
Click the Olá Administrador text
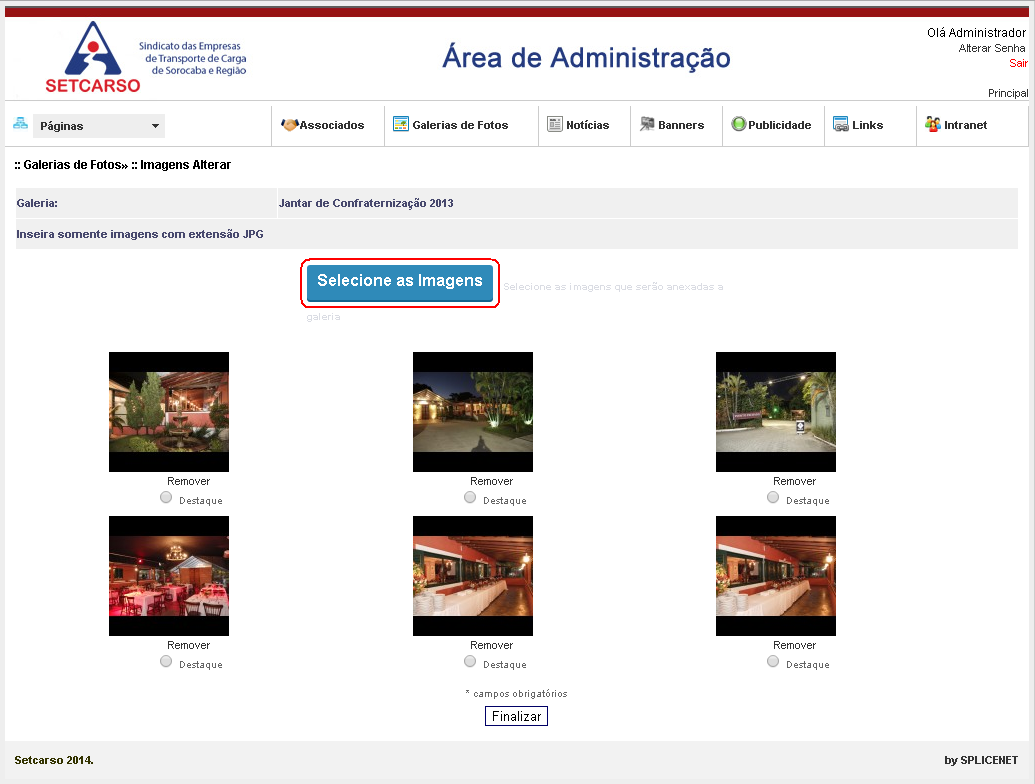[x=976, y=32]
